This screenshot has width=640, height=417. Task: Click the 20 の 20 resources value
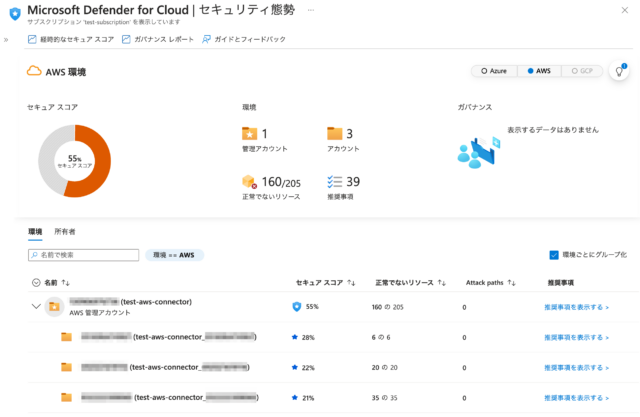[x=384, y=367]
